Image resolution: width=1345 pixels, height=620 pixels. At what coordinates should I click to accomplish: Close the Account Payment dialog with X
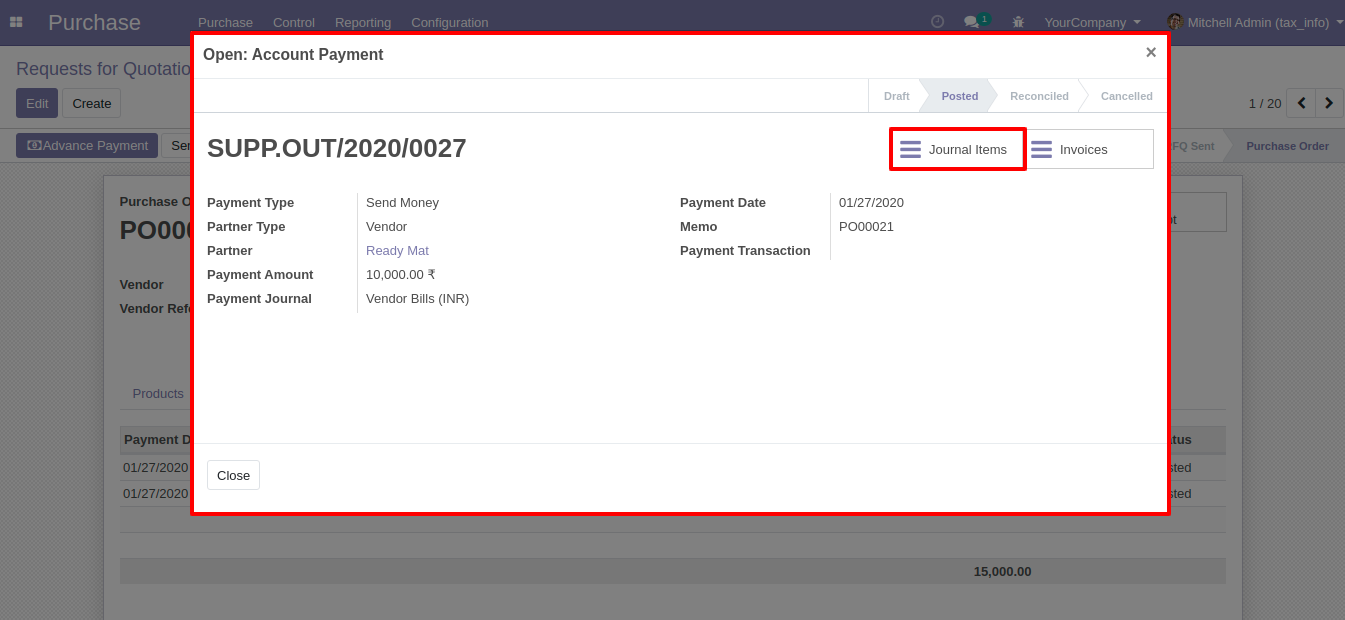(1151, 53)
